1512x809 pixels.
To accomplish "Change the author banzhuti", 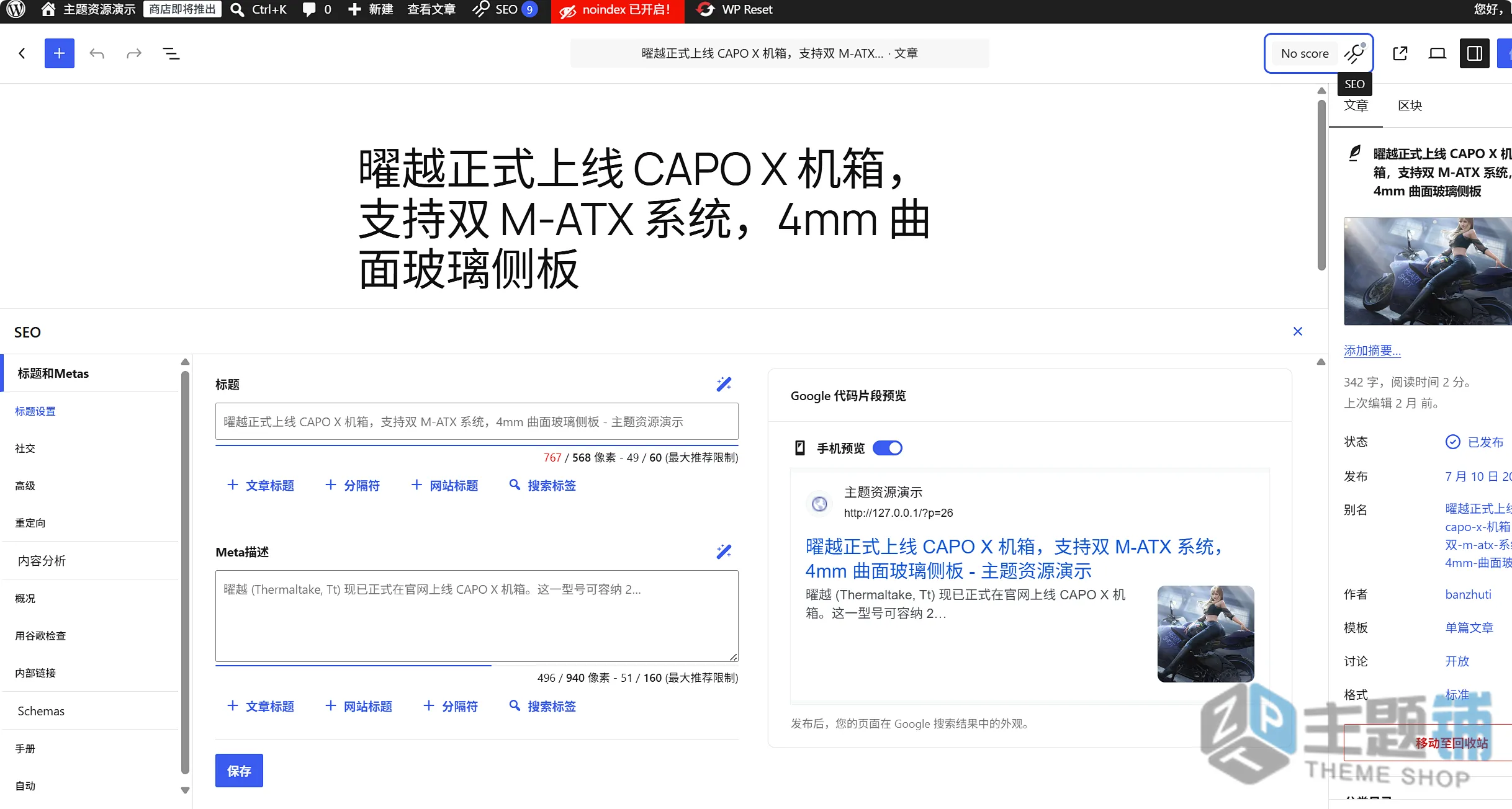I will coord(1468,594).
